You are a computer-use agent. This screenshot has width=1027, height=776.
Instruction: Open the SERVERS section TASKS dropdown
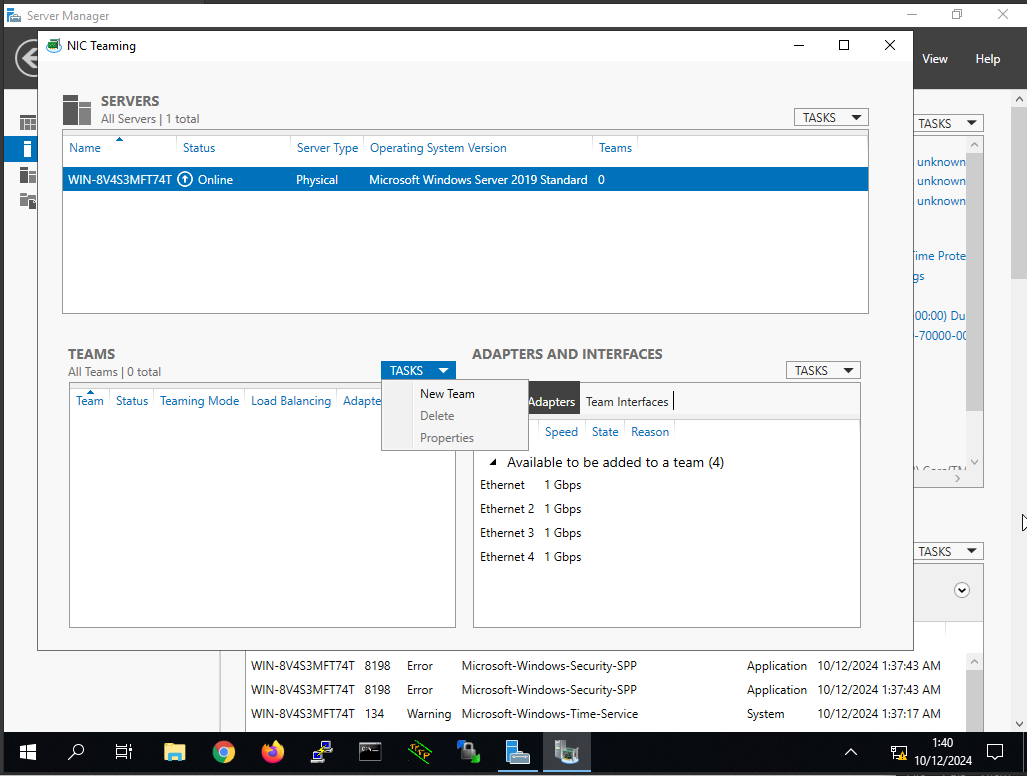[831, 118]
